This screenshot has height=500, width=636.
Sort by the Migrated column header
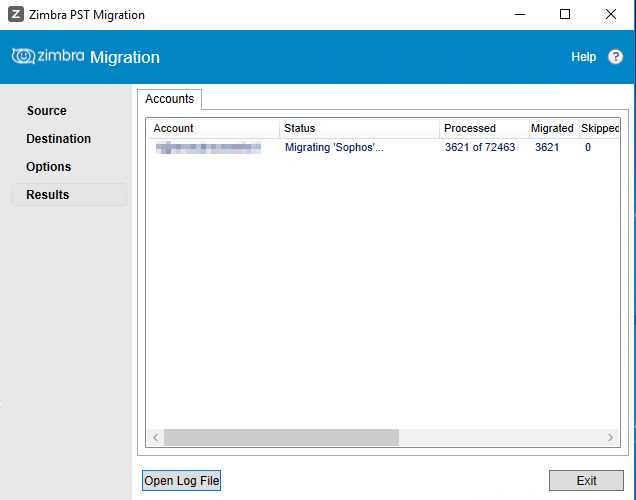[x=554, y=128]
